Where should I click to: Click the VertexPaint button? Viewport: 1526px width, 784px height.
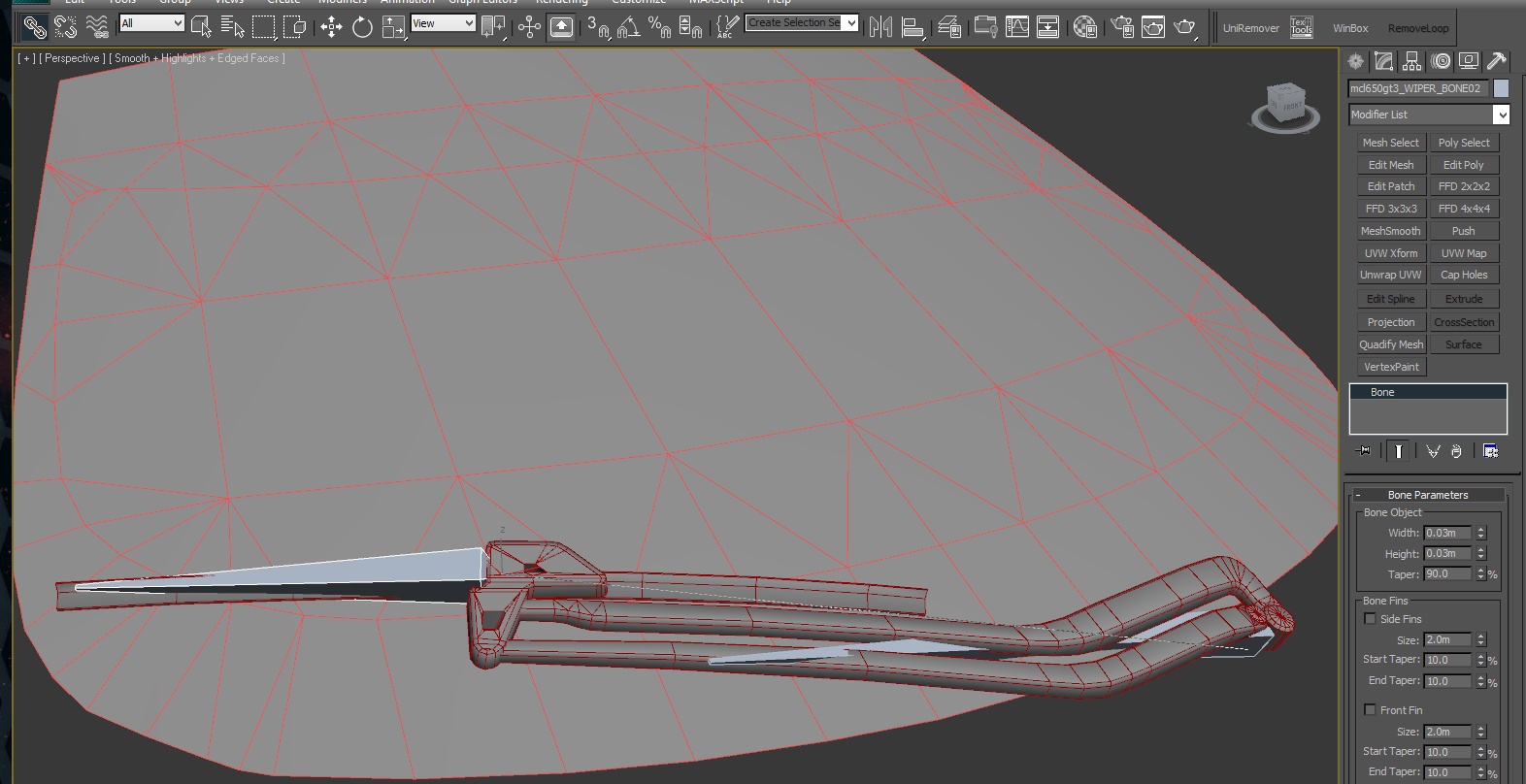[1391, 367]
